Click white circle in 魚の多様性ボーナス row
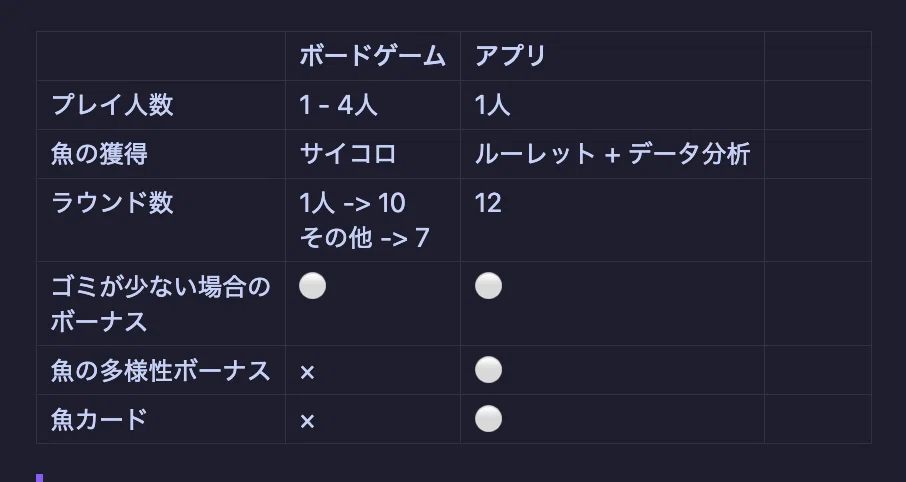Viewport: 906px width, 482px height. click(488, 370)
